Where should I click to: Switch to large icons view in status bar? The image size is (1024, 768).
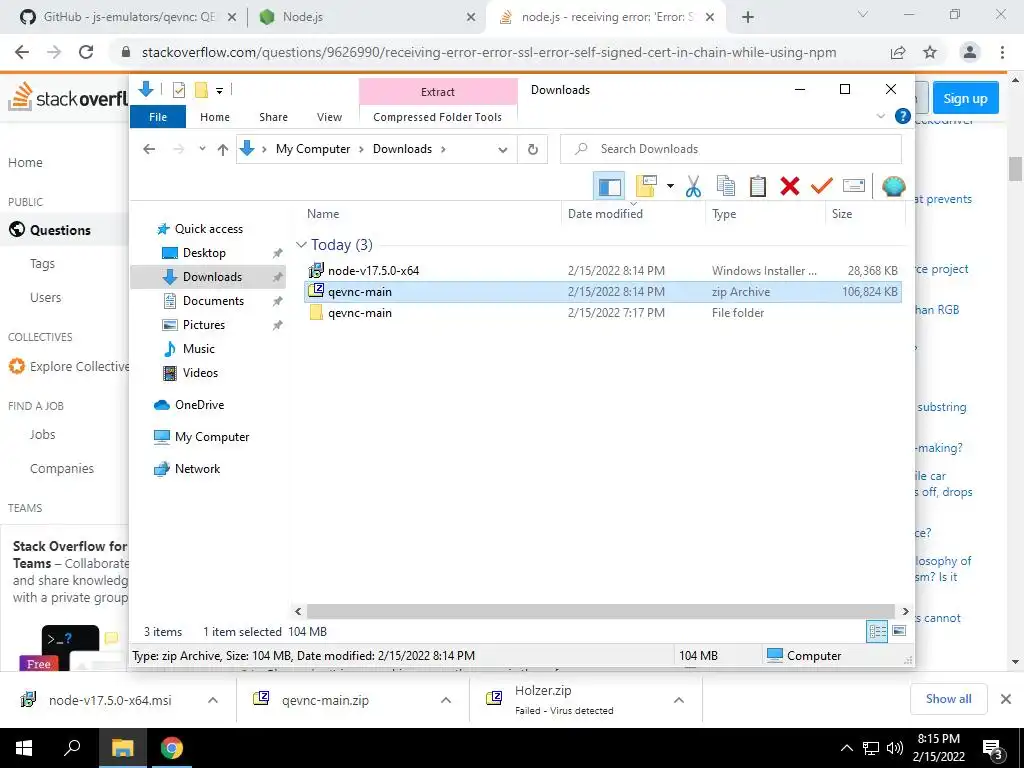click(899, 632)
